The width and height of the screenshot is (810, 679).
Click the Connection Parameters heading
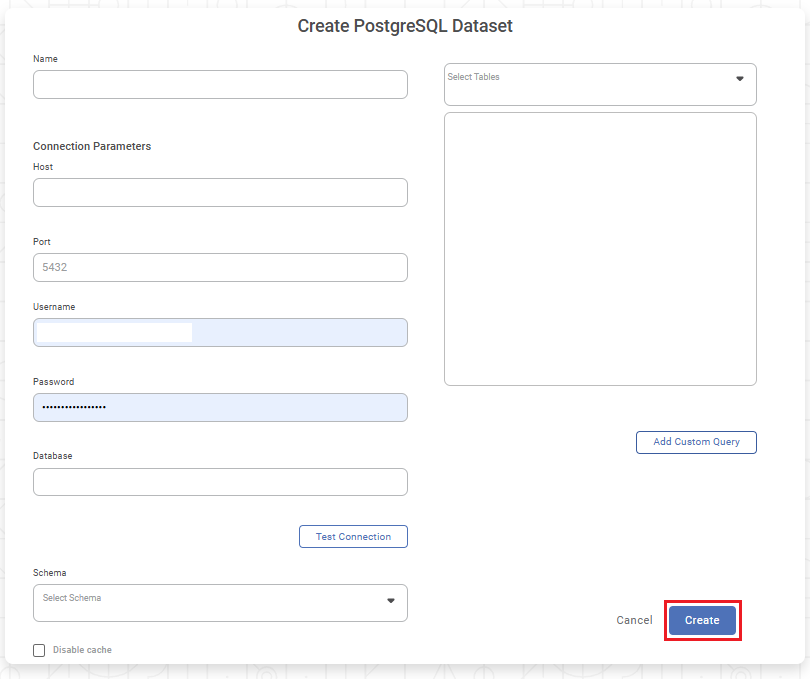pos(92,146)
